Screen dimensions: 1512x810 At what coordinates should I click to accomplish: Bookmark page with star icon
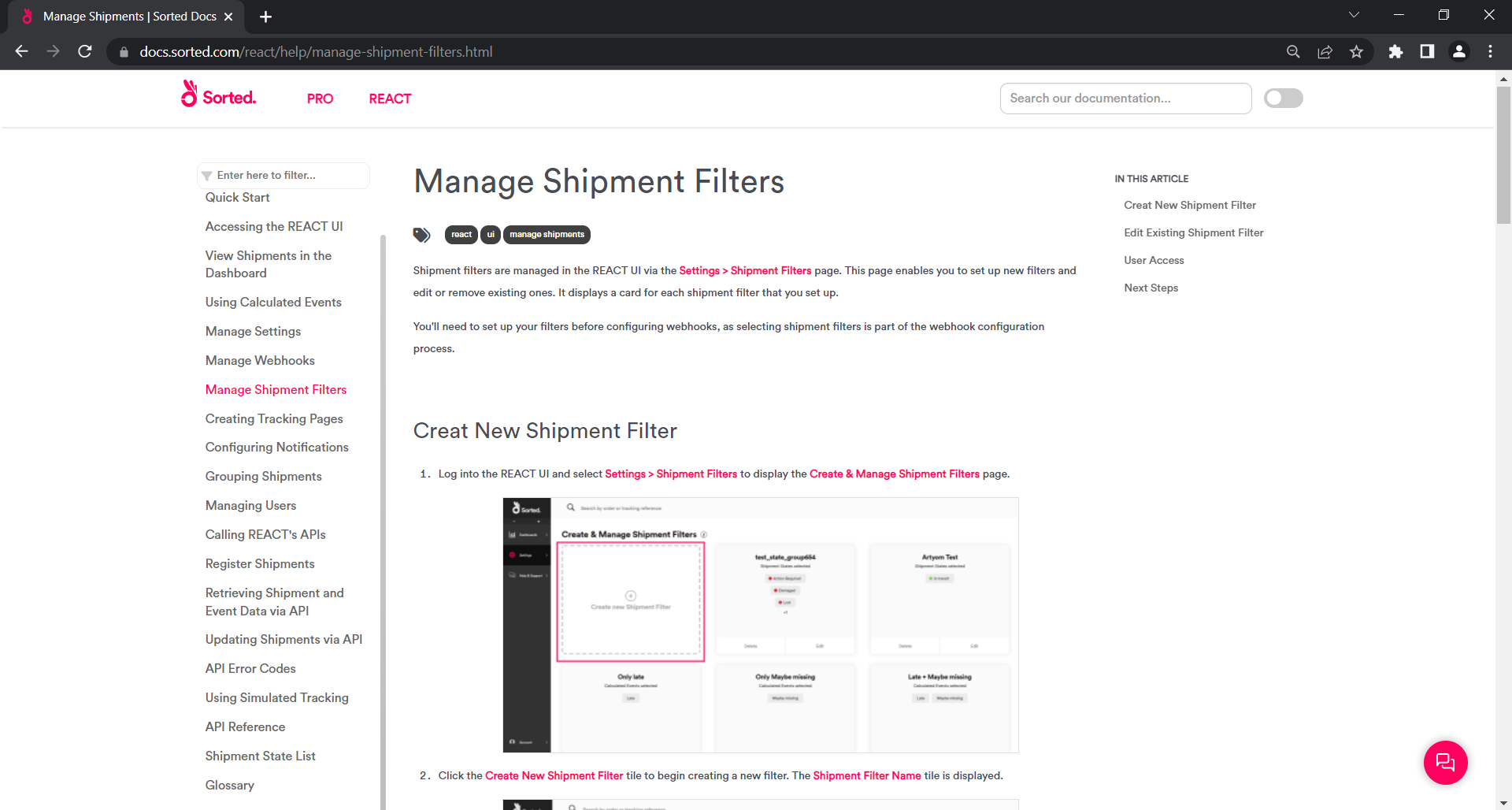1356,51
